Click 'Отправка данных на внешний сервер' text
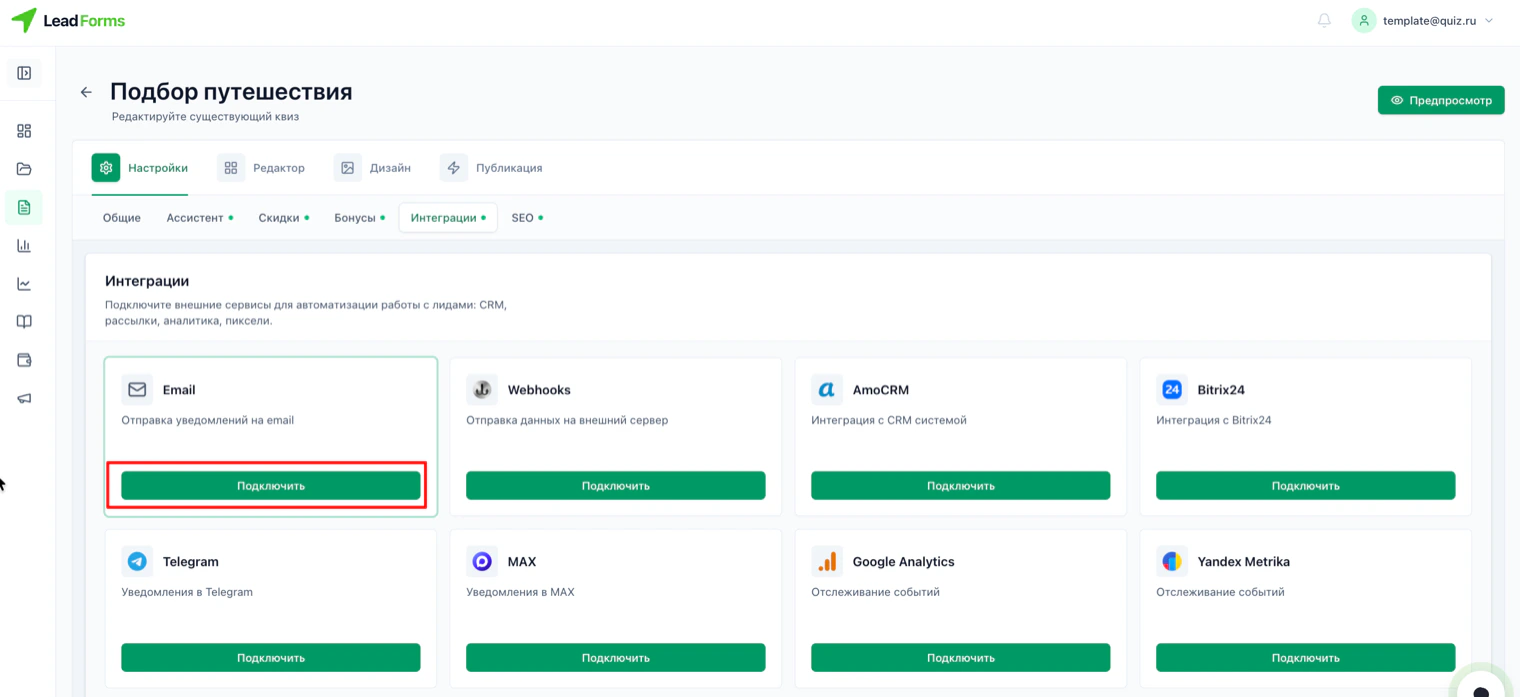Viewport: 1520px width, 697px height. coord(567,420)
